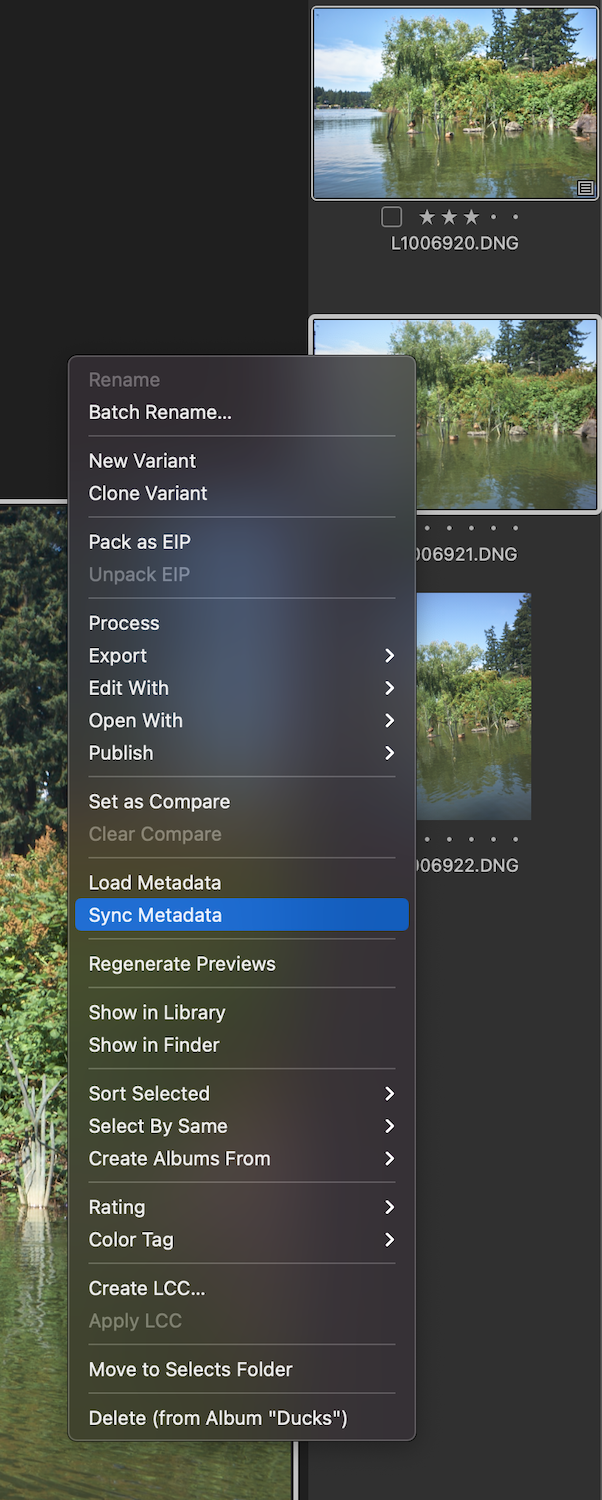Click the adjustments badge icon on L1006920 thumbnail
This screenshot has height=1500, width=602.
pyautogui.click(x=586, y=187)
